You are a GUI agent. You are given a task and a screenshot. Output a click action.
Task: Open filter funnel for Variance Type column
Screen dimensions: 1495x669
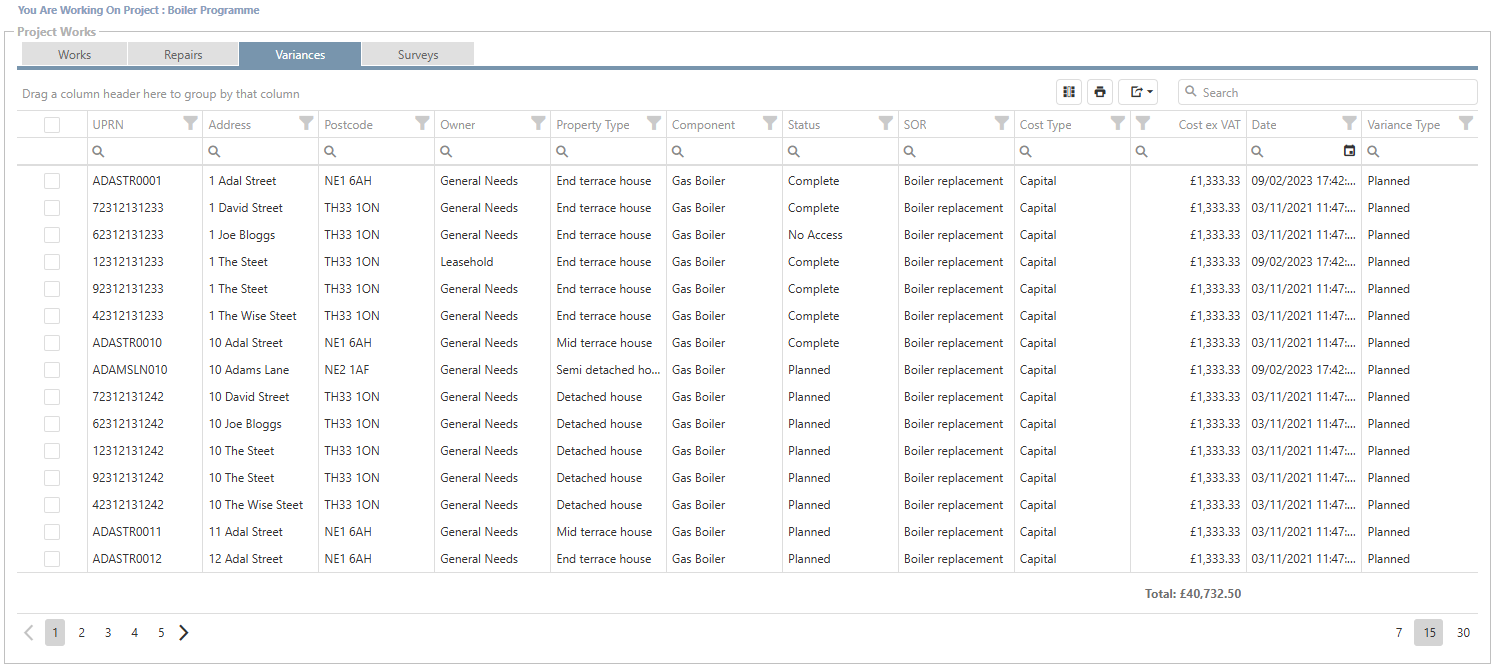click(x=1465, y=123)
